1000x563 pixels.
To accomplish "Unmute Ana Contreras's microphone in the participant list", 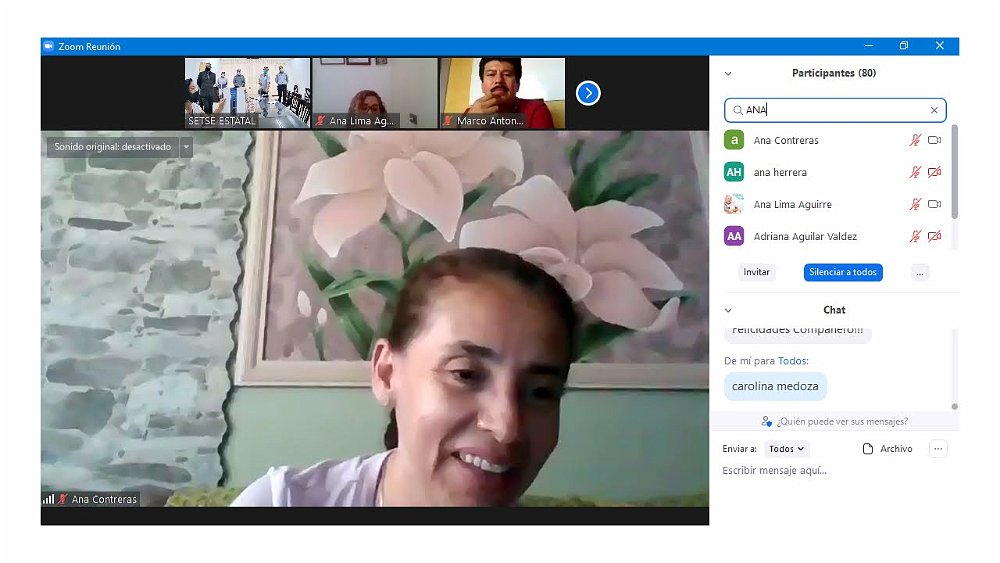I will point(914,141).
